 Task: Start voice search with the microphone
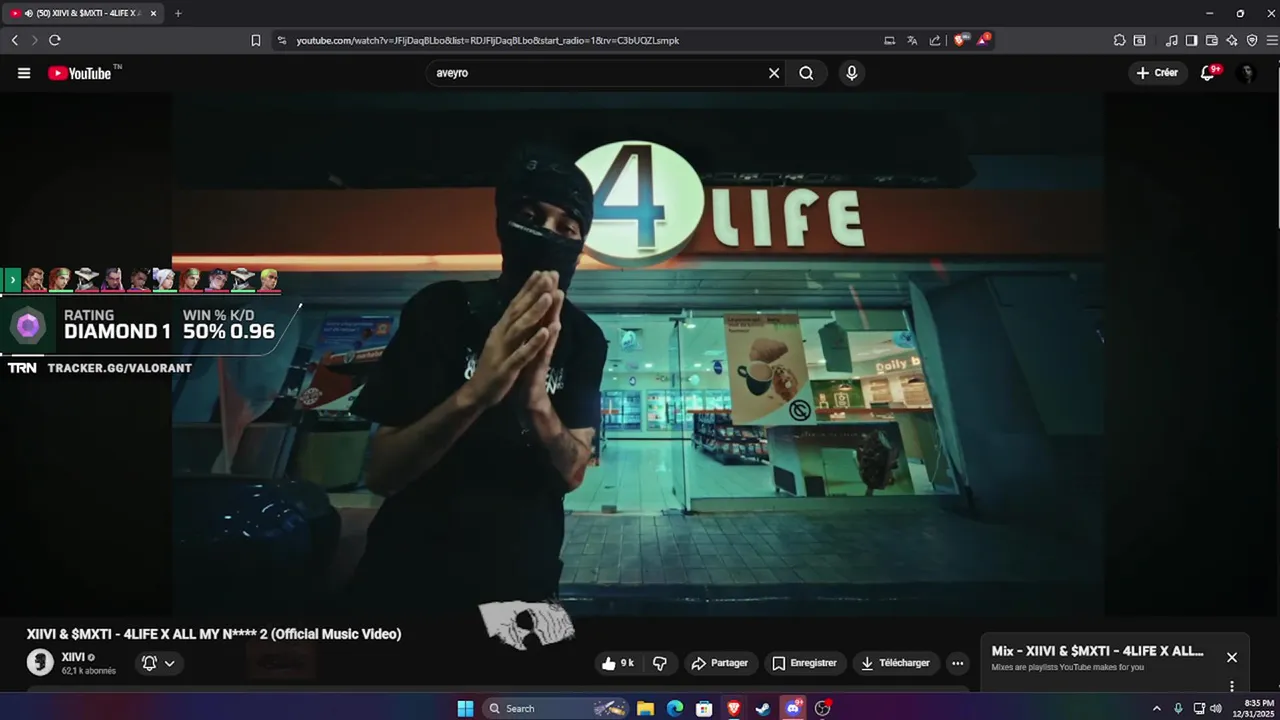[x=851, y=73]
